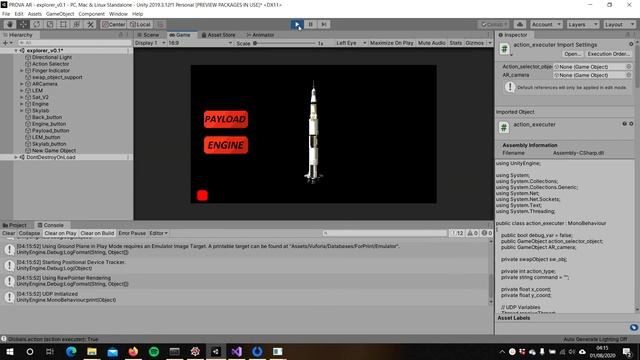Screen dimensions: 640x360
Task: Toggle Clear on Play
Action: coord(60,233)
